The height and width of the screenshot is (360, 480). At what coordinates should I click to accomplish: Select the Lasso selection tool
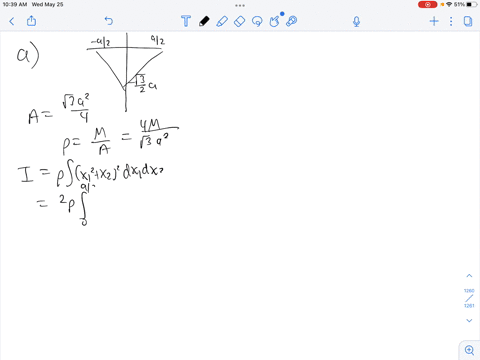[x=257, y=21]
